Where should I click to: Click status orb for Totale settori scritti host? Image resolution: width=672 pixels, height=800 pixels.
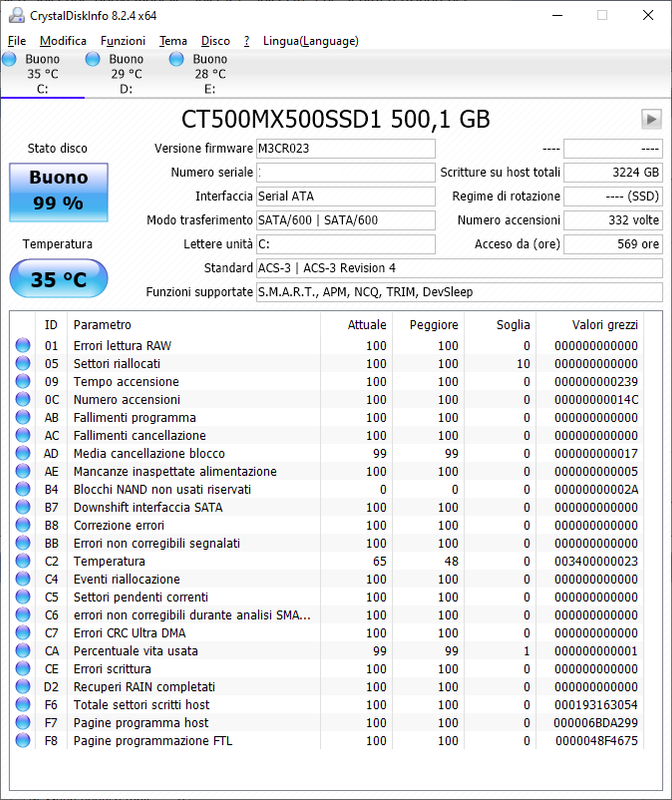[23, 705]
